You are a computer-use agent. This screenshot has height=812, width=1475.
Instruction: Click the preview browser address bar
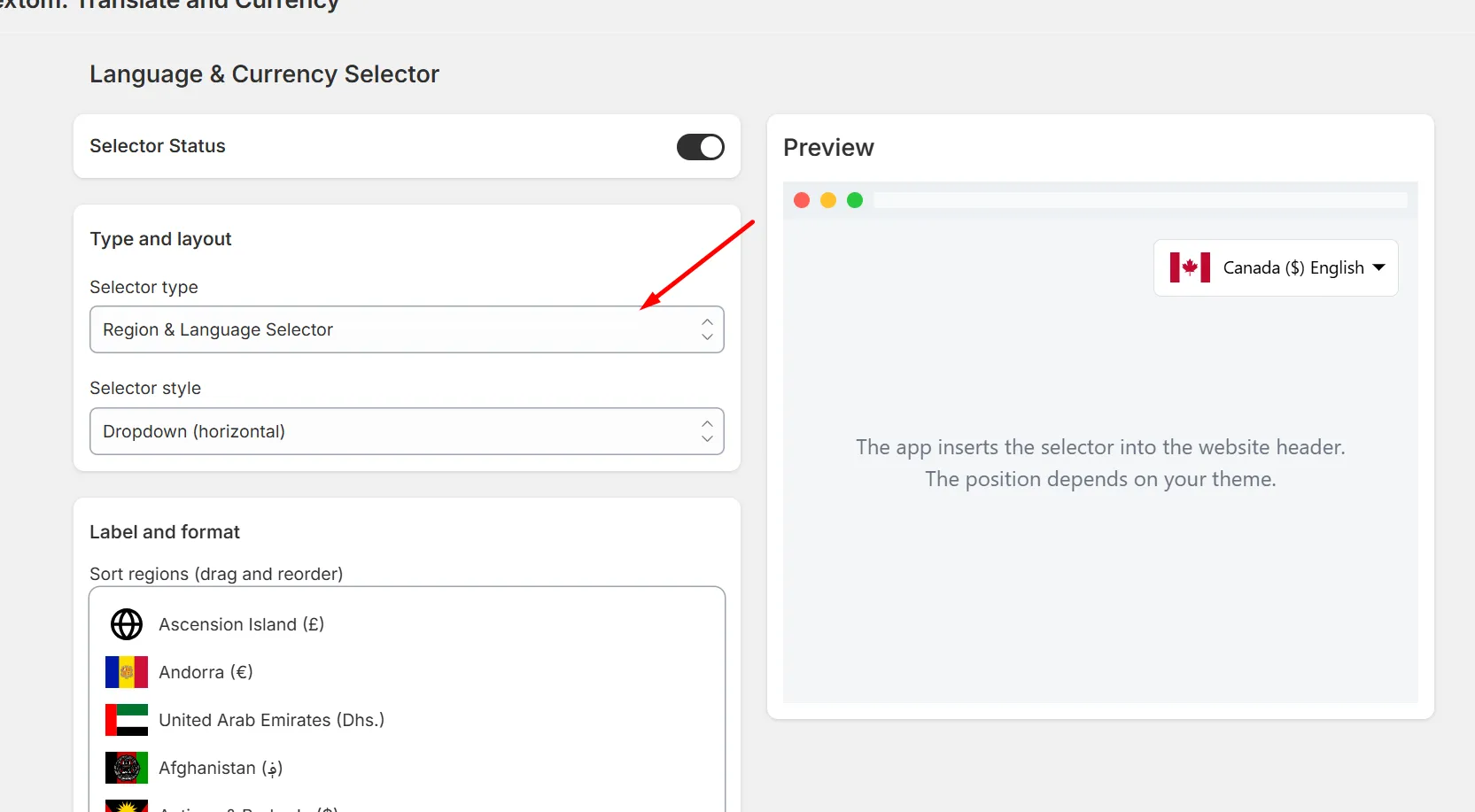pos(1140,200)
